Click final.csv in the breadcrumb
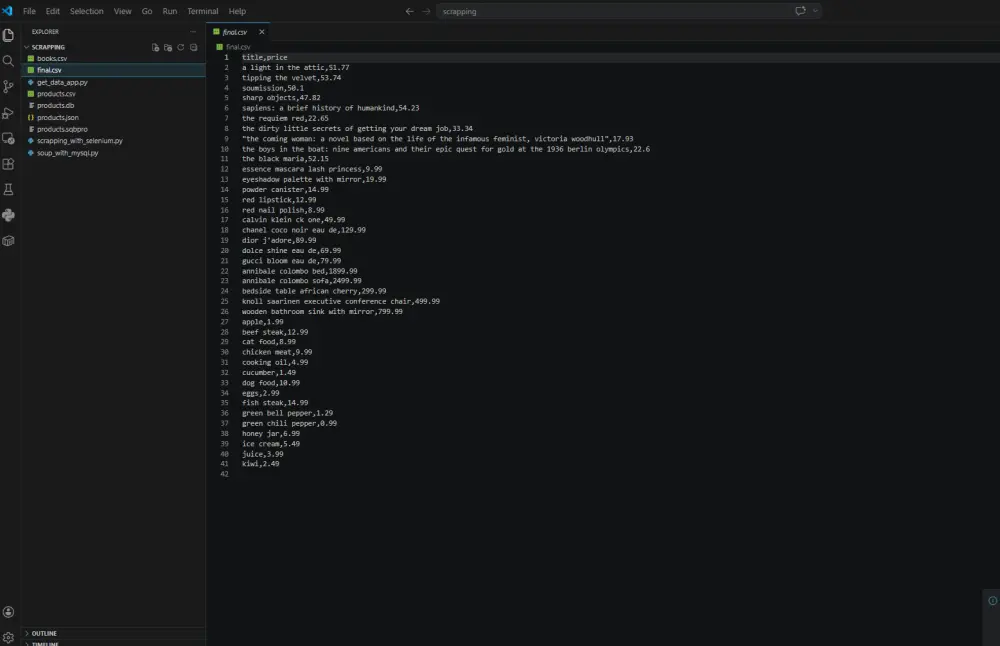1000x646 pixels. click(x=238, y=47)
